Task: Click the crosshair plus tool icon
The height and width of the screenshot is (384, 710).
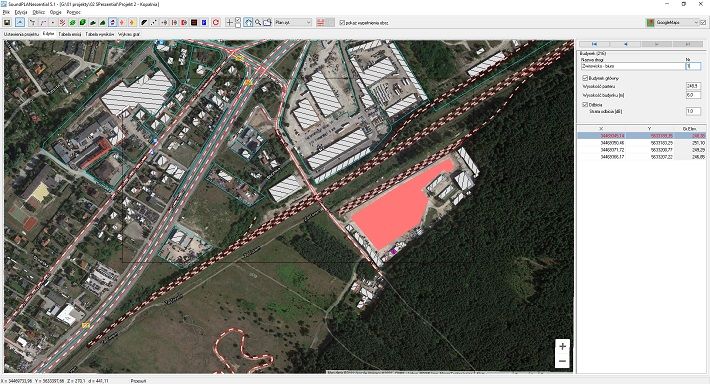Action: point(230,22)
